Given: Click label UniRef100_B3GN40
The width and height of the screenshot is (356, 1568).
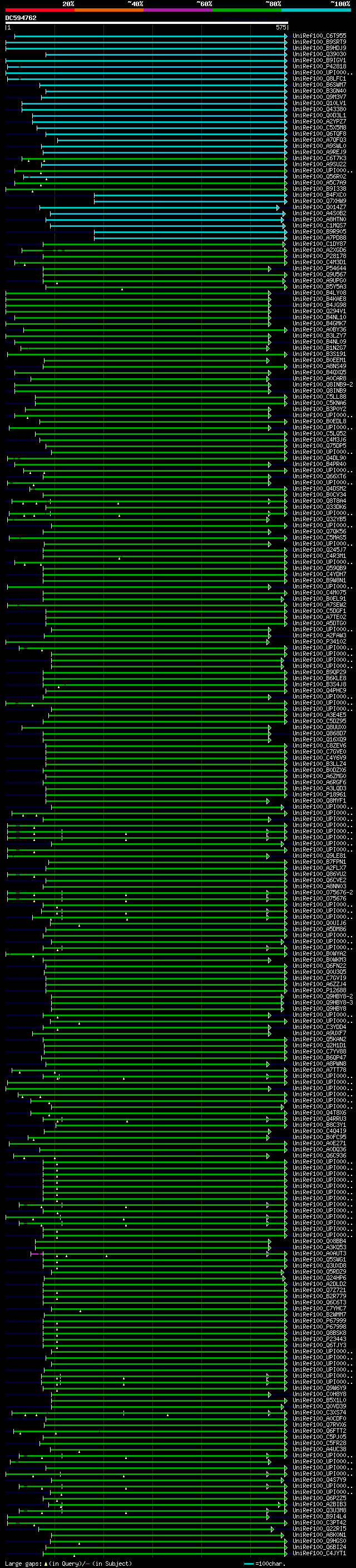Looking at the screenshot, I should [319, 91].
